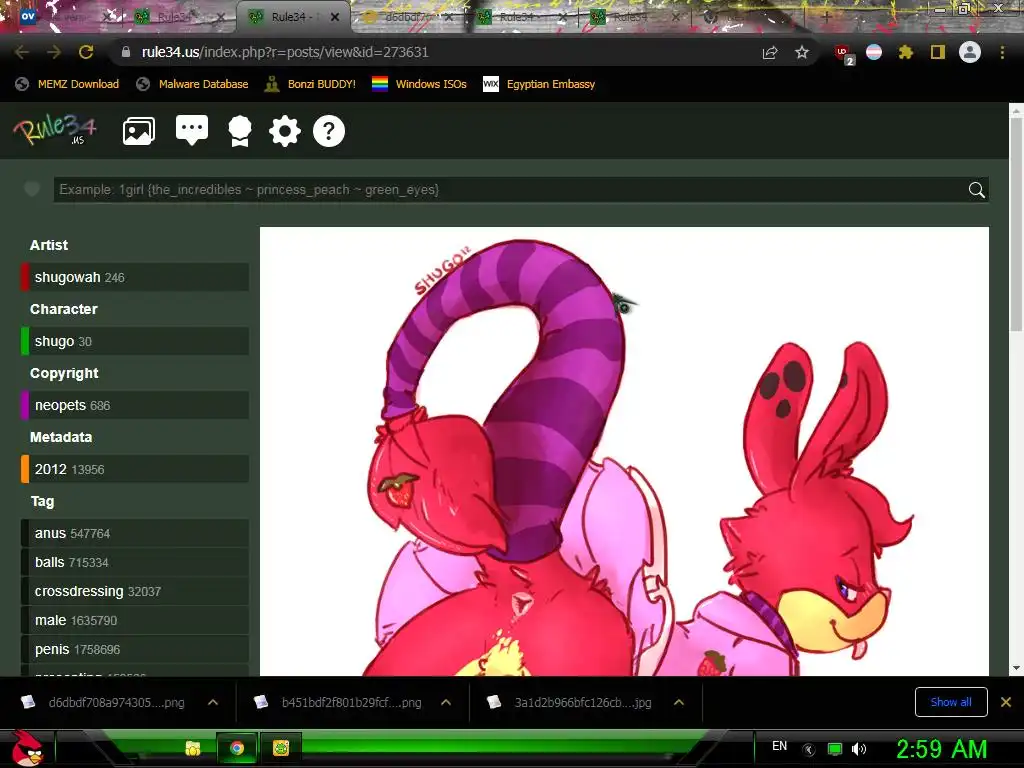Open the Bonzi BUDDY! bookmark
The height and width of the screenshot is (768, 1024).
click(x=310, y=84)
